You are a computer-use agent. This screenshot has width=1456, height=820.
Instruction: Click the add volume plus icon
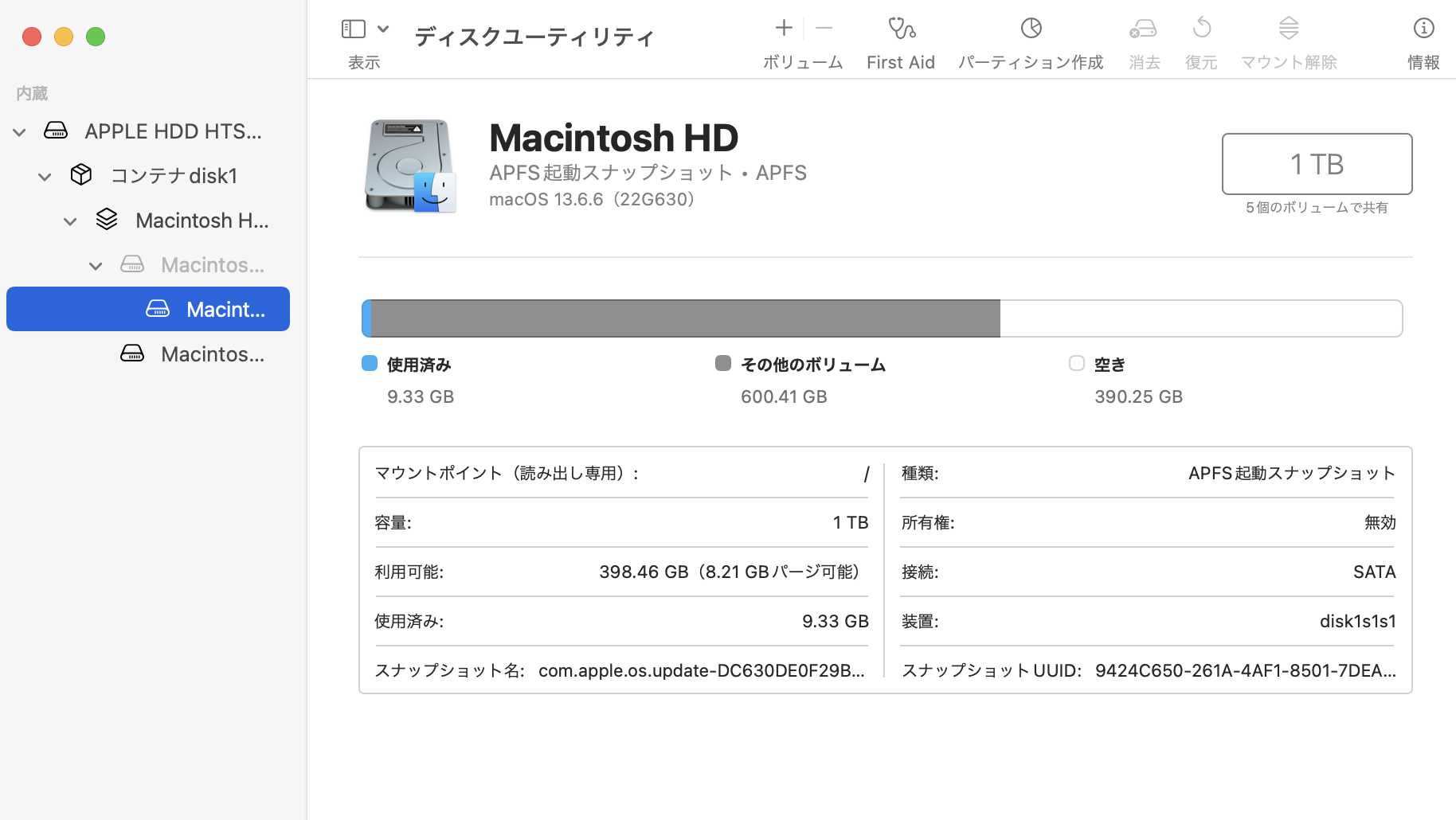784,29
